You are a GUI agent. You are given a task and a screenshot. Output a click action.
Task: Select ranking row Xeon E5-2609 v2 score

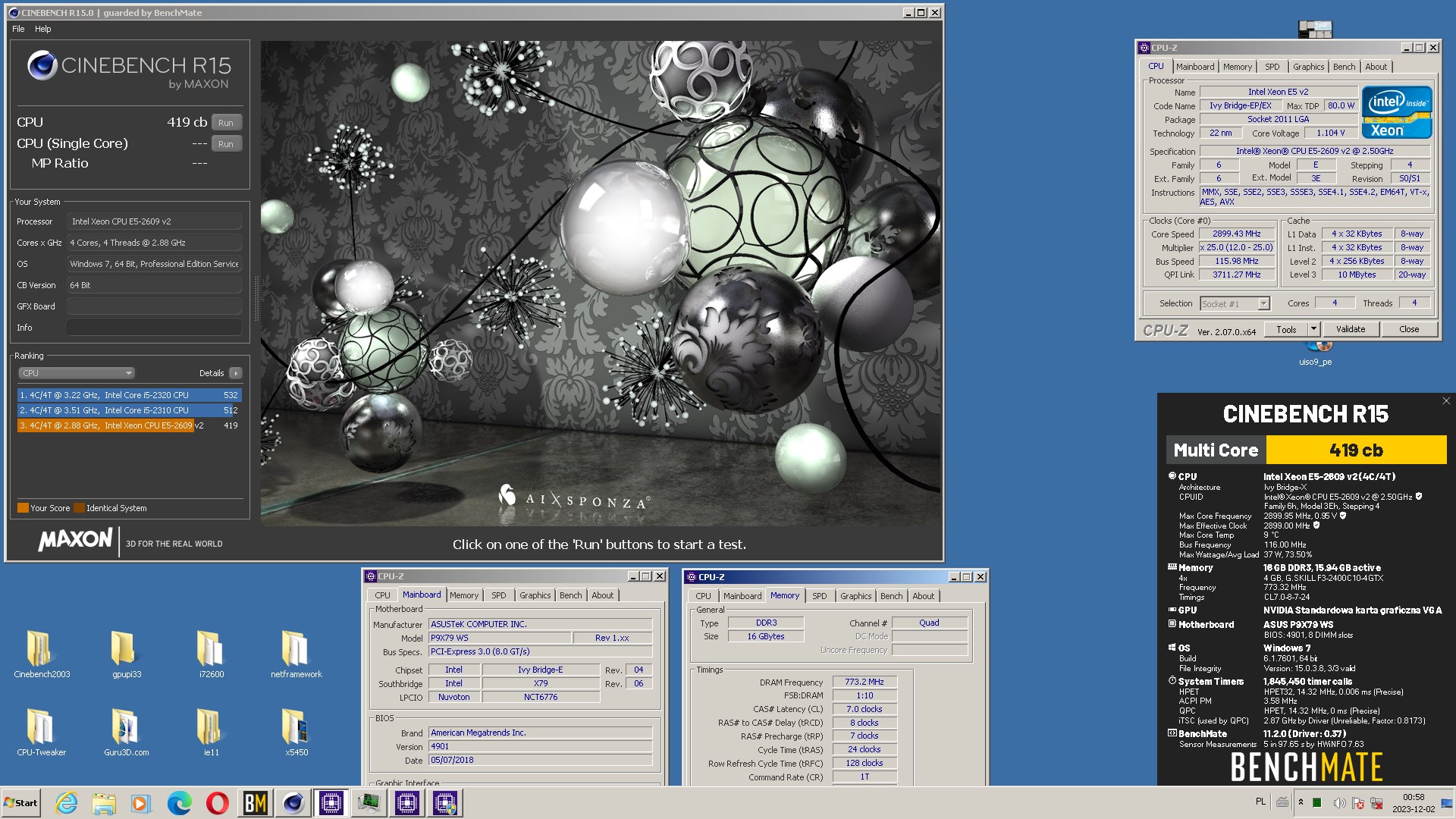click(x=129, y=425)
